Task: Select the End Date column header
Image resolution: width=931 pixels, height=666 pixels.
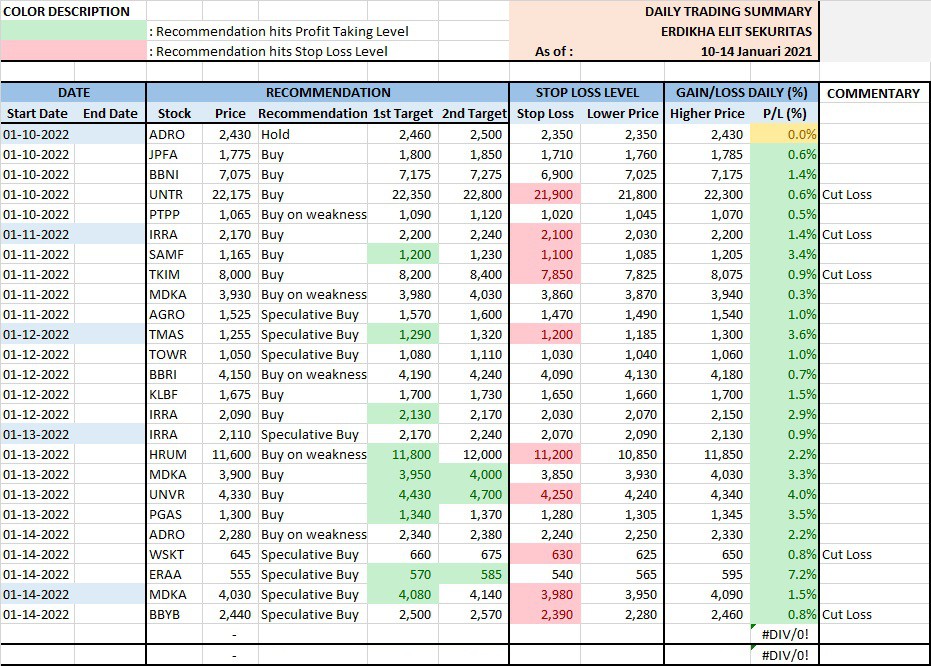Action: [x=110, y=114]
